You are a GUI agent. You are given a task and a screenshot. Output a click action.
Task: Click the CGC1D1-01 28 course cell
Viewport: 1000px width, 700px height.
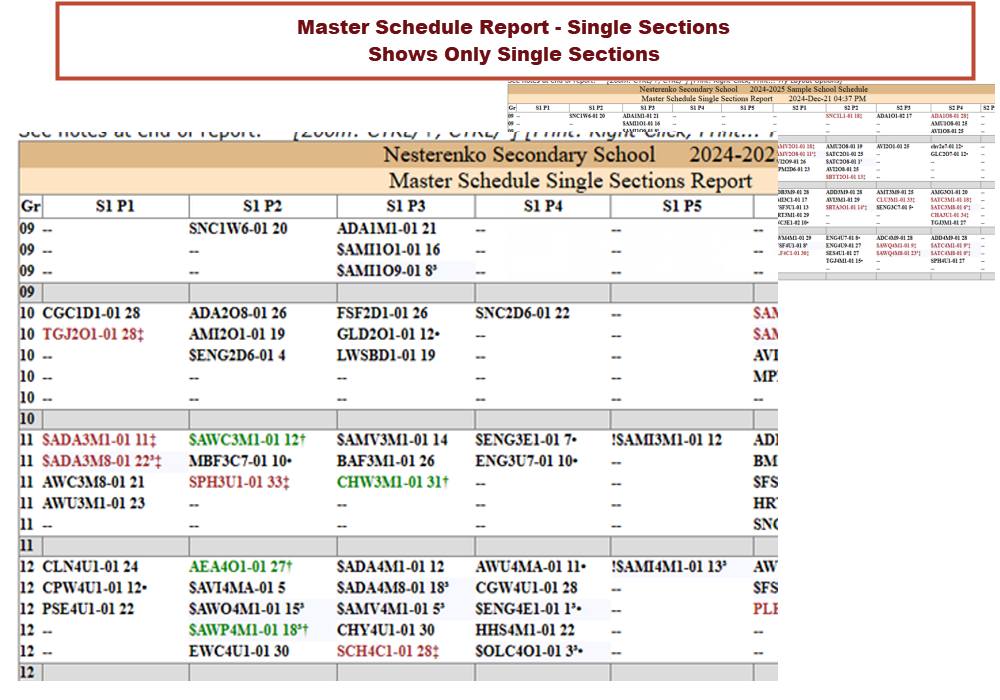pos(91,312)
